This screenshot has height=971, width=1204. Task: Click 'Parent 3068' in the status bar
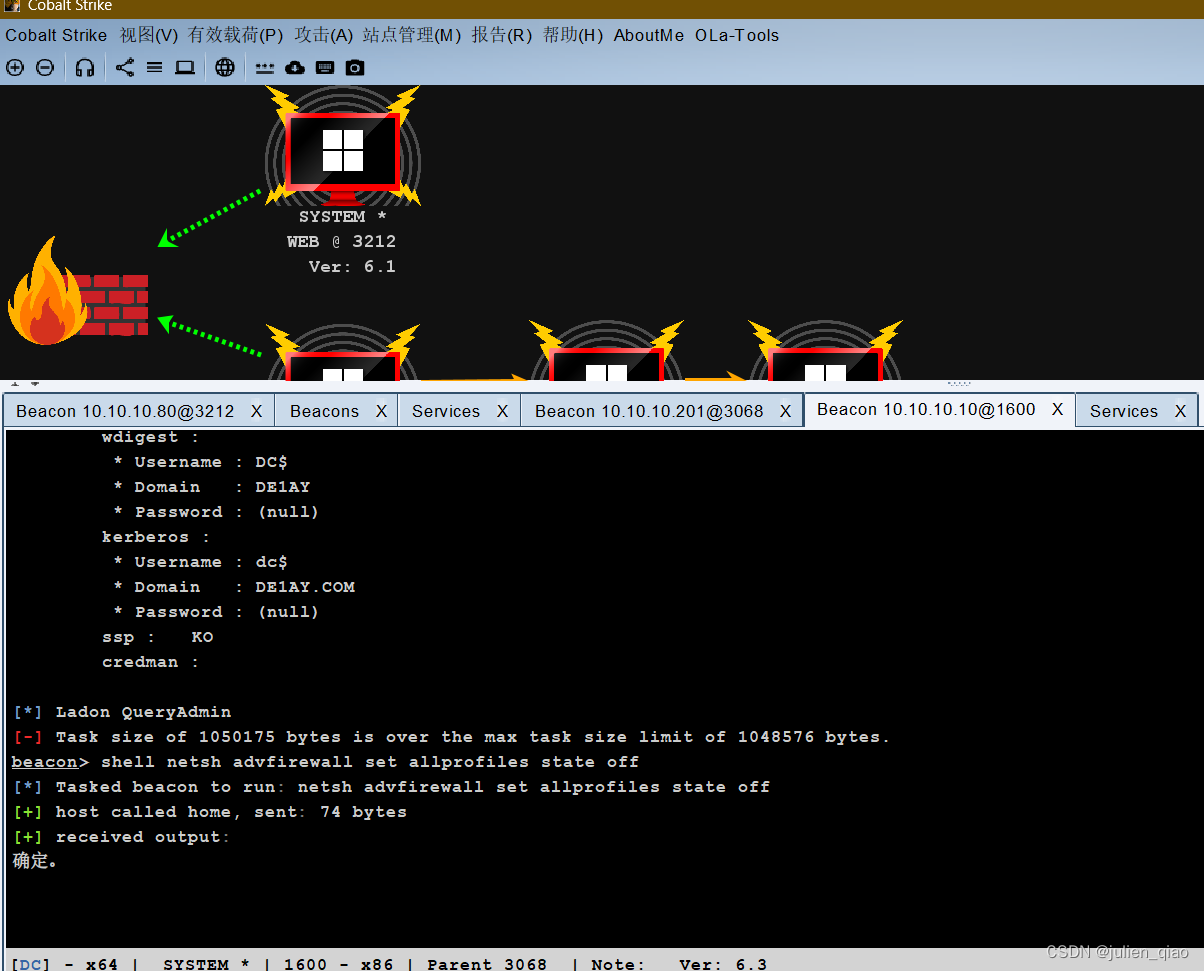pyautogui.click(x=487, y=964)
